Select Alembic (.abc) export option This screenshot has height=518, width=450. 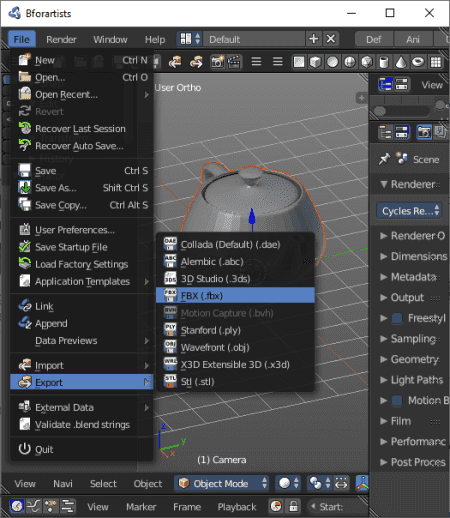tap(235, 261)
